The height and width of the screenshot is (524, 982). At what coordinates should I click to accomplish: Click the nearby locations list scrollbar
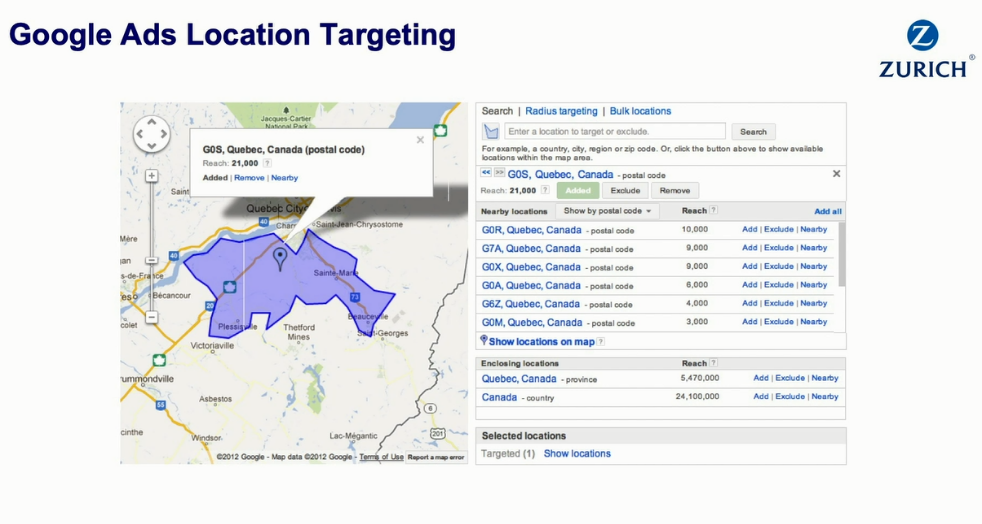point(842,254)
